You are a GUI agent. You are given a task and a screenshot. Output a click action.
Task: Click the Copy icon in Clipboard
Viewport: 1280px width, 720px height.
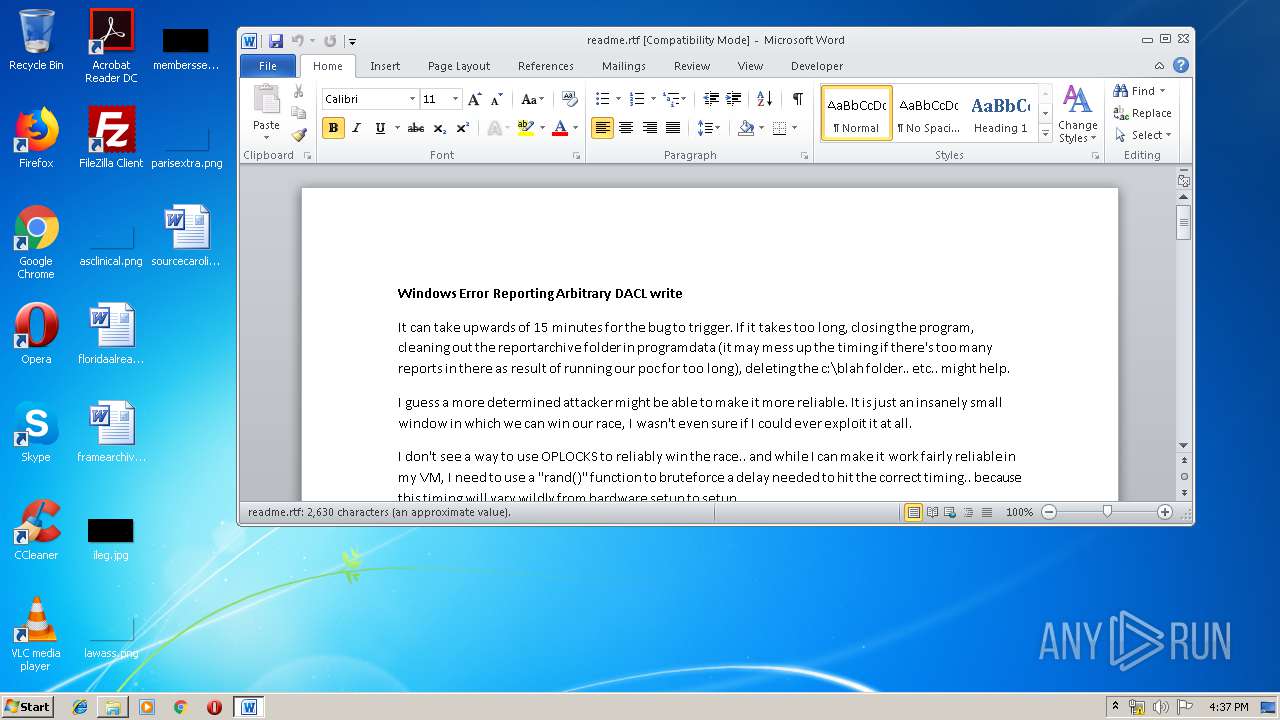pyautogui.click(x=298, y=113)
